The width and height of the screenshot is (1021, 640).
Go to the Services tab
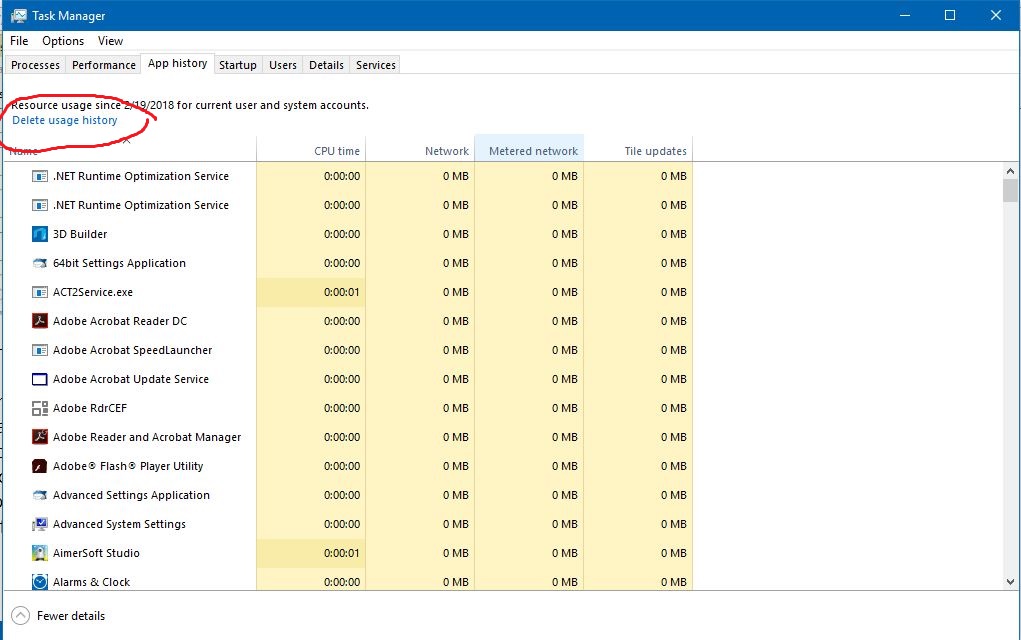pyautogui.click(x=376, y=65)
